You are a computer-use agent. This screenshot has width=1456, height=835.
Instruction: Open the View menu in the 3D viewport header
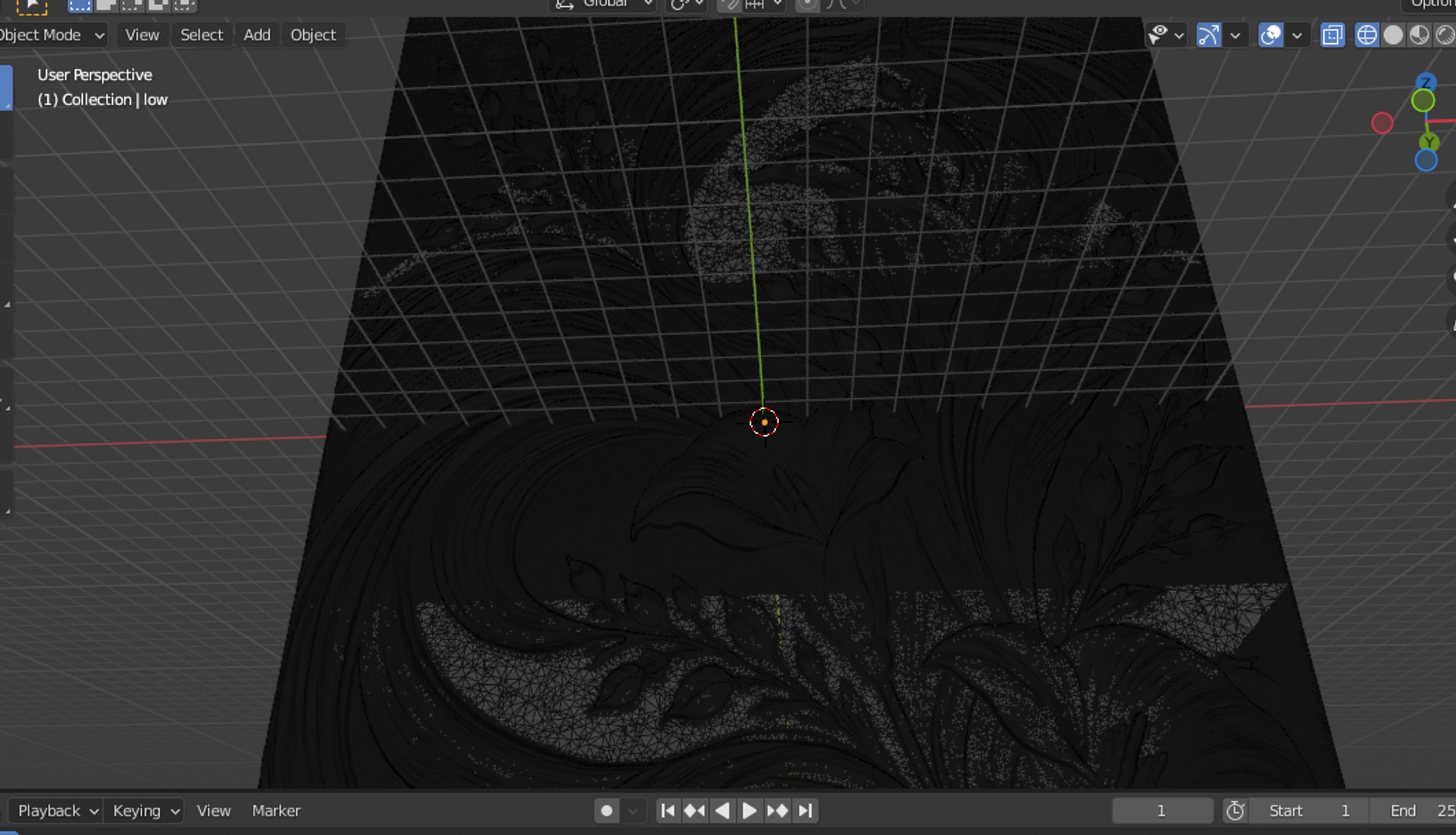[x=142, y=35]
